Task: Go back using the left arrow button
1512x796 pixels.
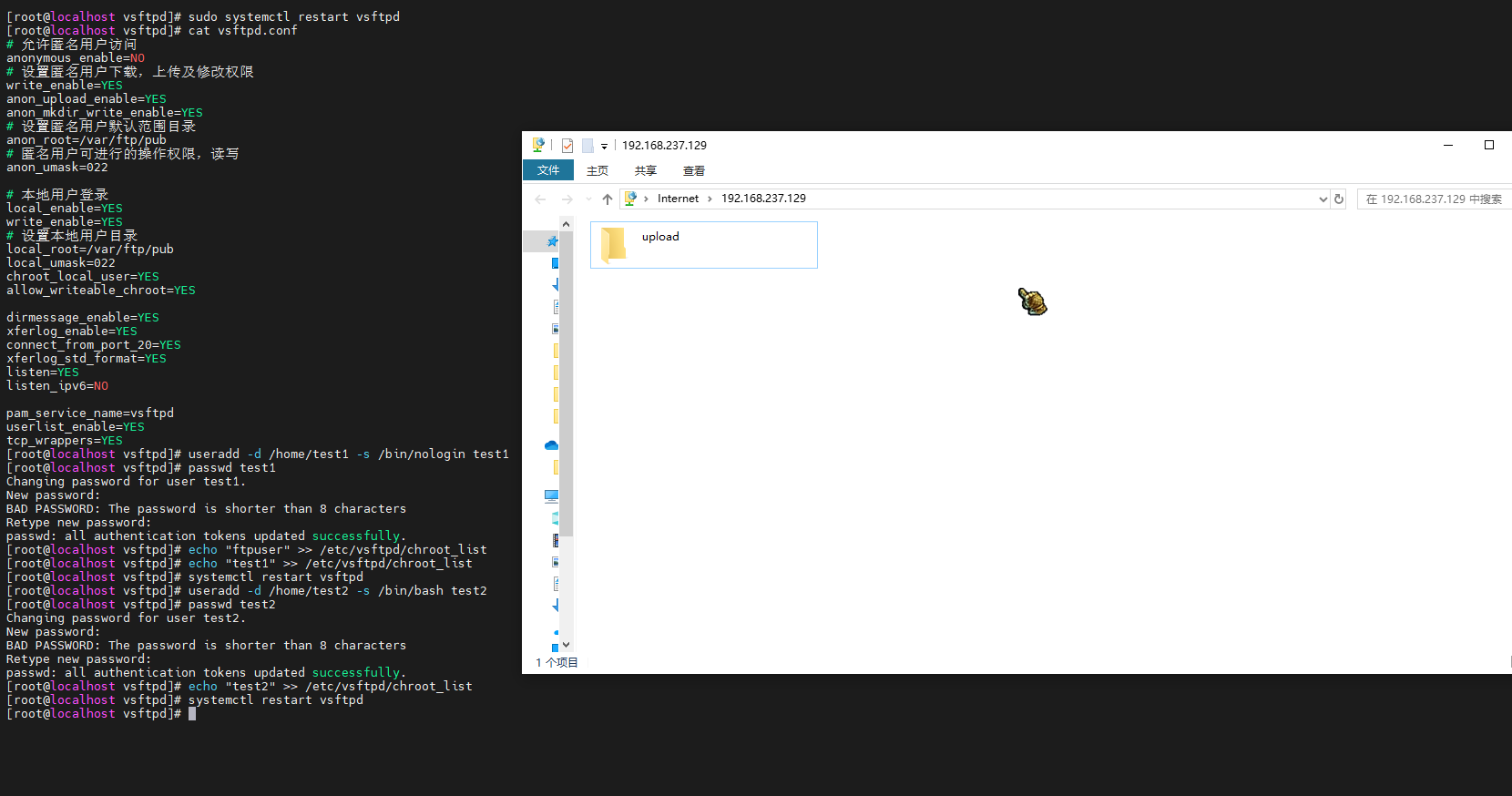Action: pos(540,199)
